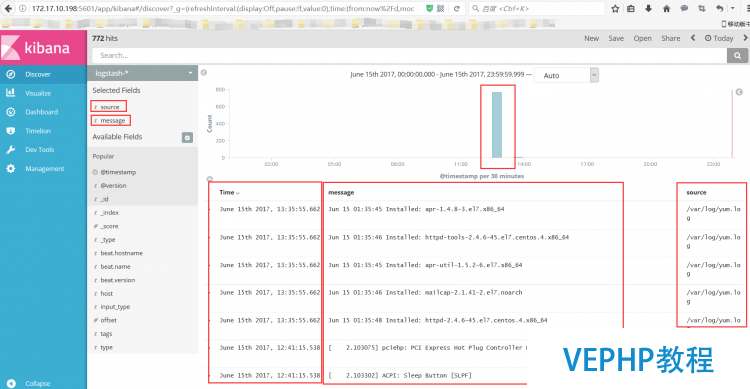This screenshot has width=750, height=389.
Task: Click the Kibana logo
Action: tap(43, 47)
